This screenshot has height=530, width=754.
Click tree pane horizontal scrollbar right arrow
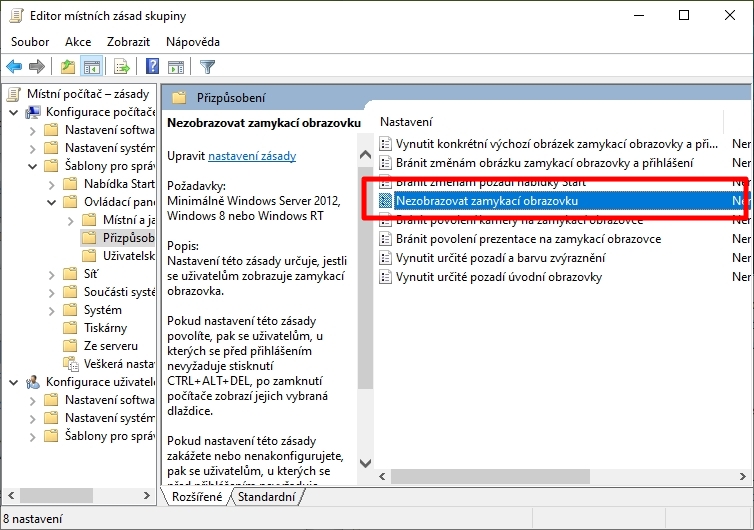pos(147,495)
